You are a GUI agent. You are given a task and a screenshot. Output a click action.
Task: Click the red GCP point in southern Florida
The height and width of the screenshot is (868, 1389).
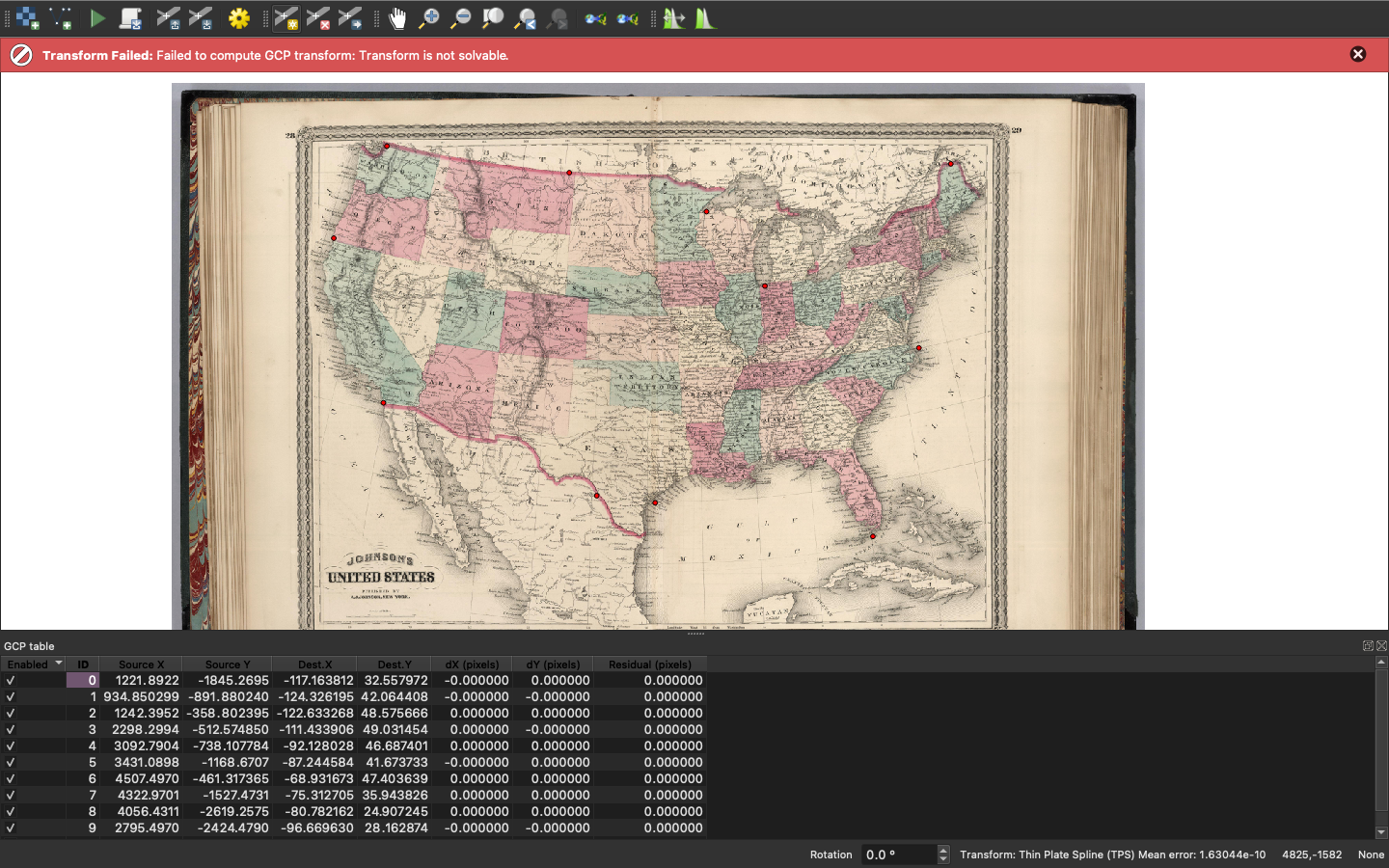[873, 536]
